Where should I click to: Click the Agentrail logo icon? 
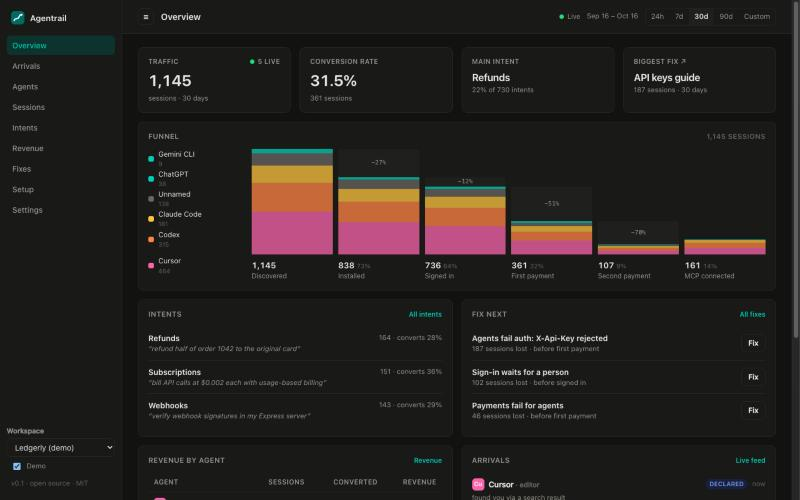[18, 18]
